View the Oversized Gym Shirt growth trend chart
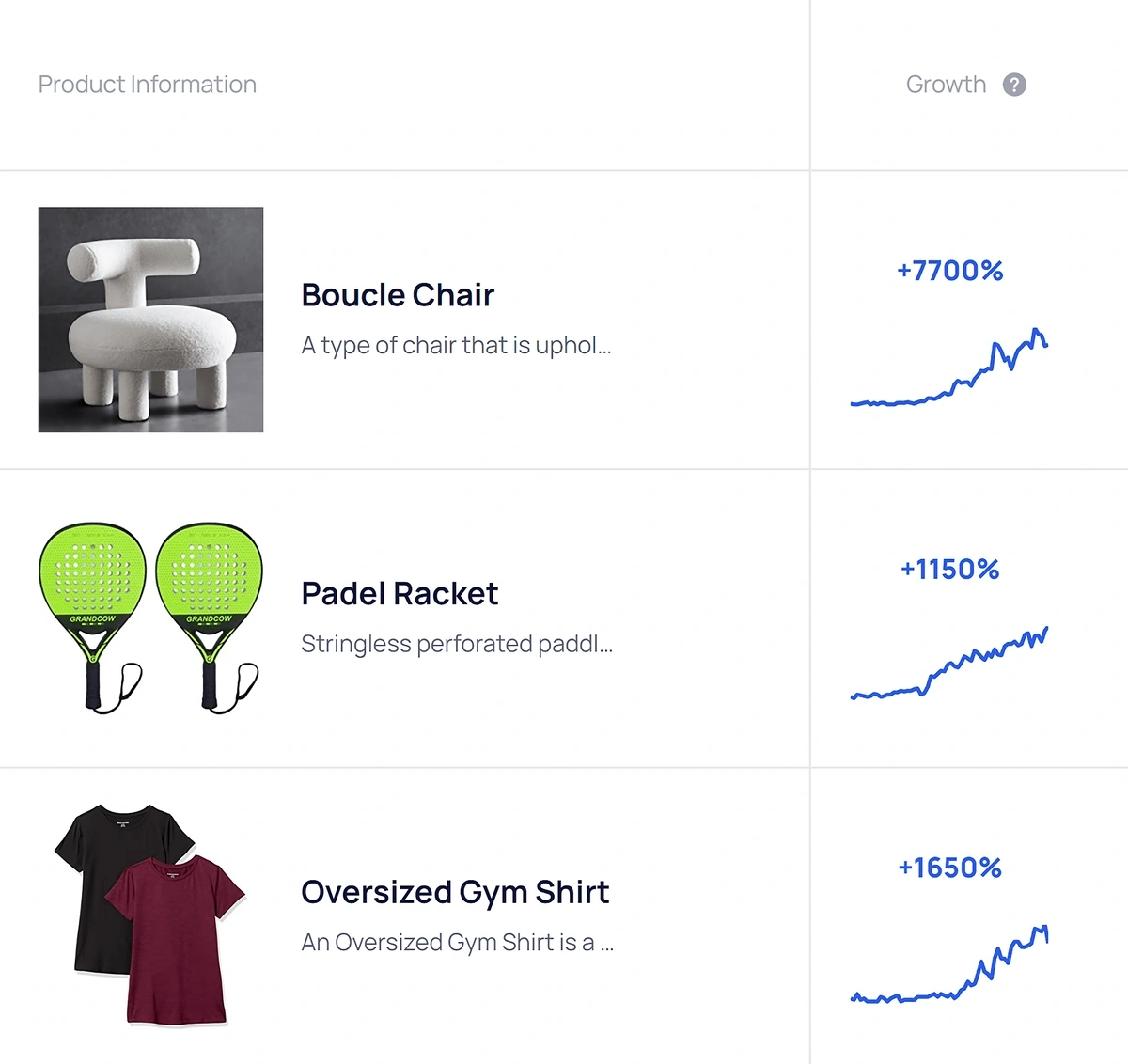The height and width of the screenshot is (1064, 1128). [949, 964]
